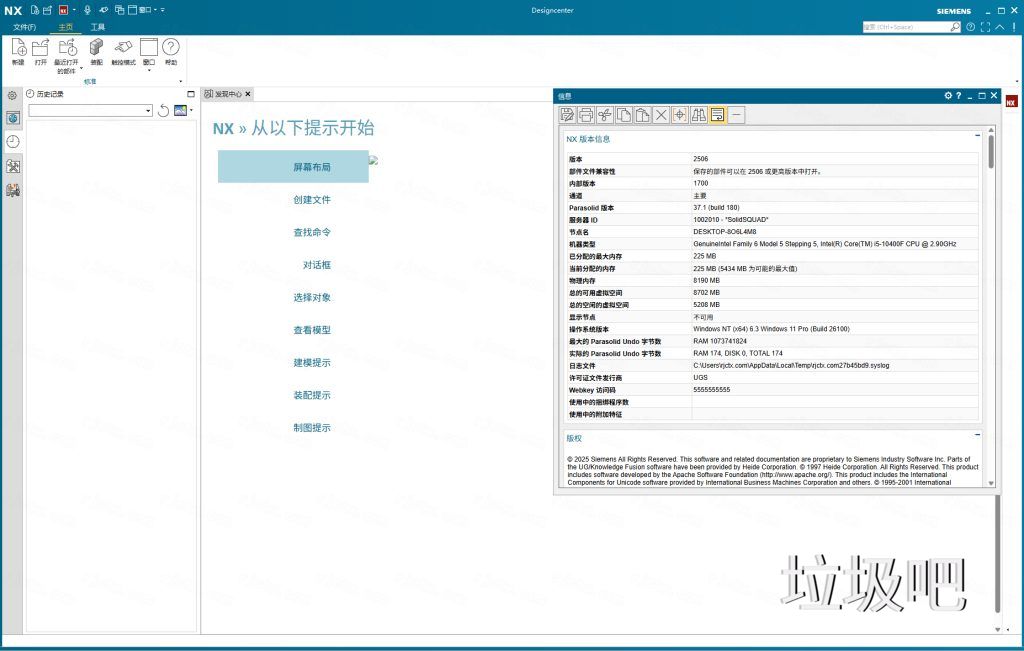Image resolution: width=1024 pixels, height=651 pixels.
Task: Enable 触控模式 (Touch mode) in the ribbon
Action: tap(123, 47)
